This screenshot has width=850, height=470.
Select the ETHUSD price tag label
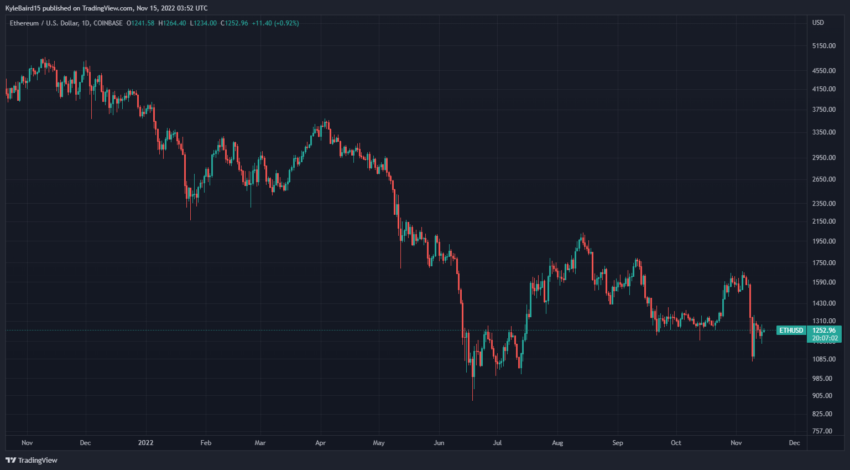(790, 330)
